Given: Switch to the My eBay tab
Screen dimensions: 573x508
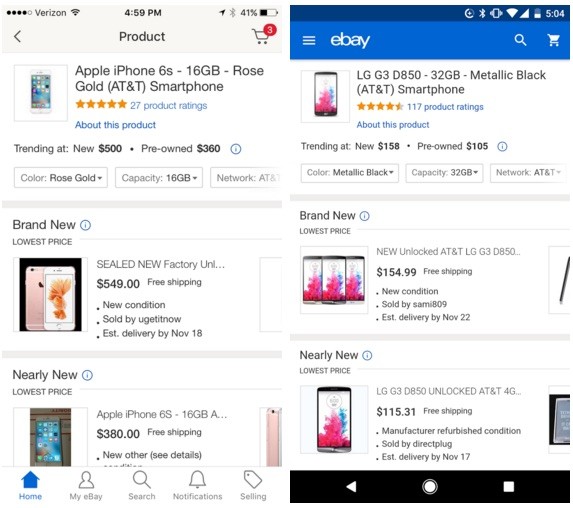Looking at the screenshot, I should click(x=86, y=486).
